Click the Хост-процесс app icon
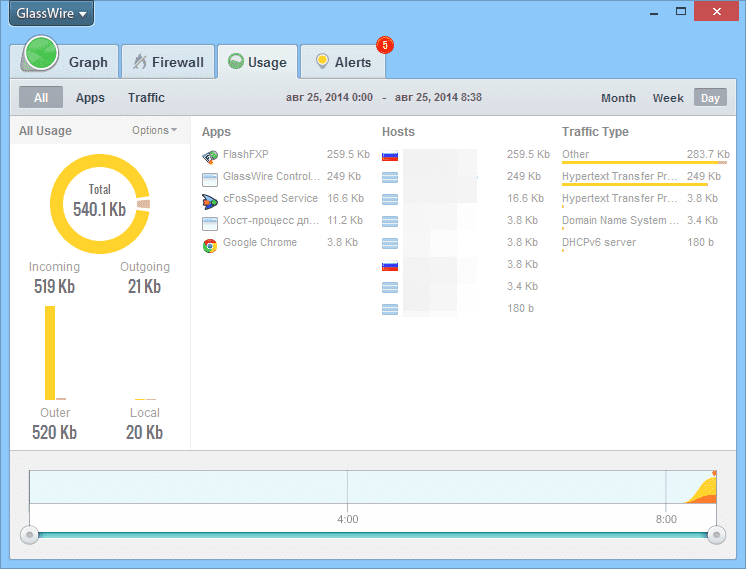The width and height of the screenshot is (746, 569). pyautogui.click(x=210, y=222)
